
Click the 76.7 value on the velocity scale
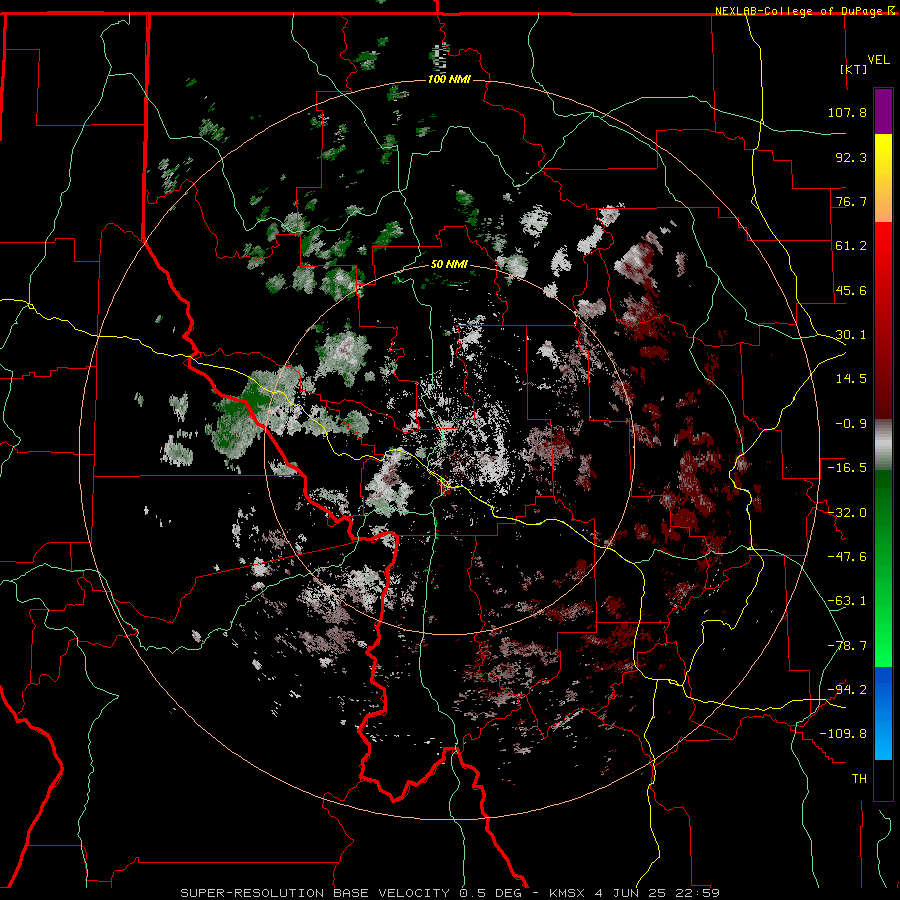pyautogui.click(x=851, y=201)
